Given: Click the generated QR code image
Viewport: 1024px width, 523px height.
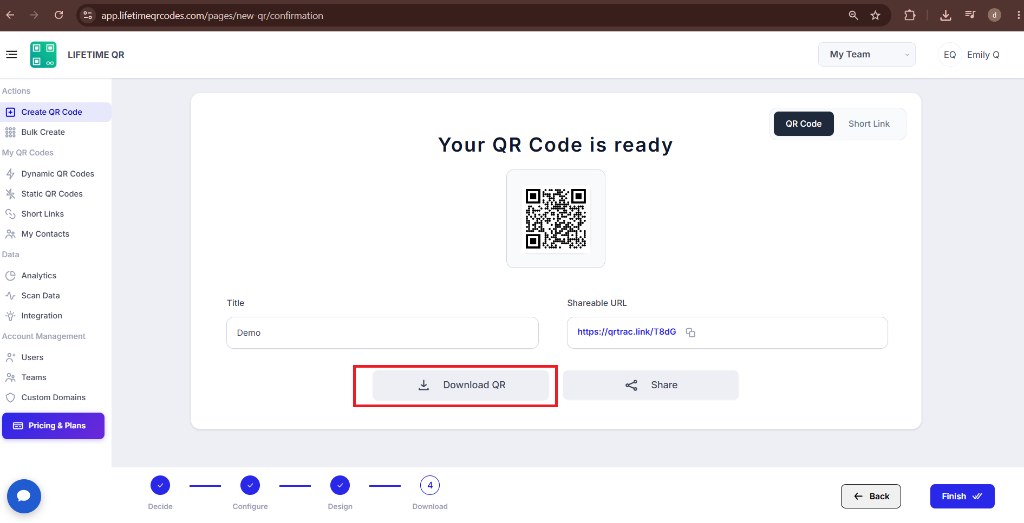Looking at the screenshot, I should [556, 219].
